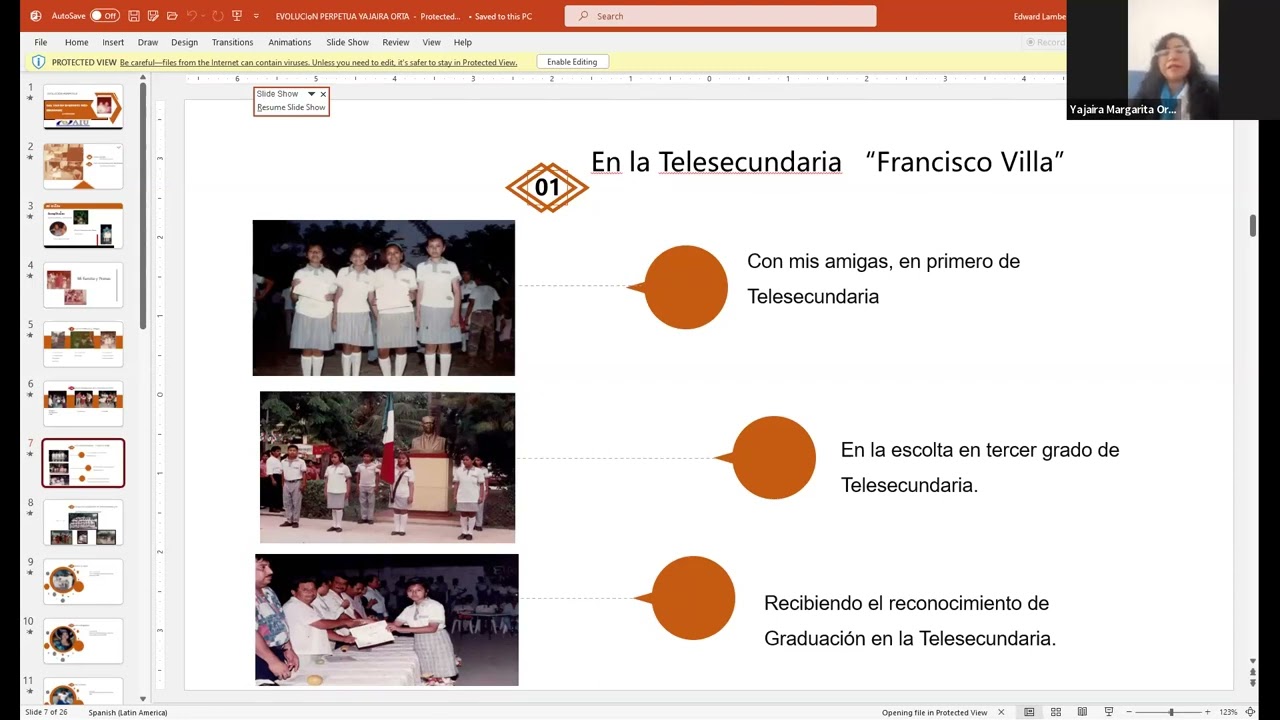Select slide 6 thumbnail
Screen dimensions: 1280x720
click(83, 403)
